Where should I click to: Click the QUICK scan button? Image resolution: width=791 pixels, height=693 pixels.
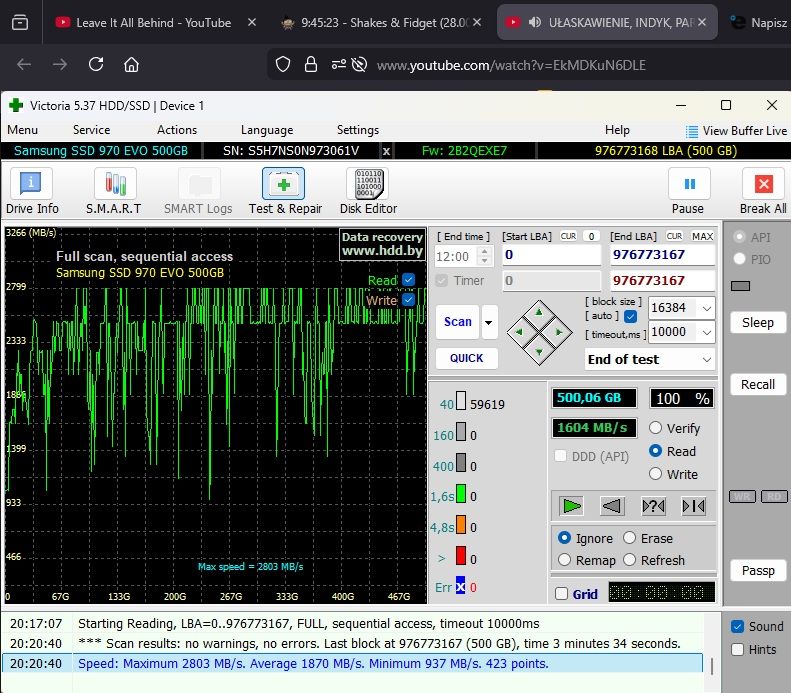pyautogui.click(x=467, y=358)
